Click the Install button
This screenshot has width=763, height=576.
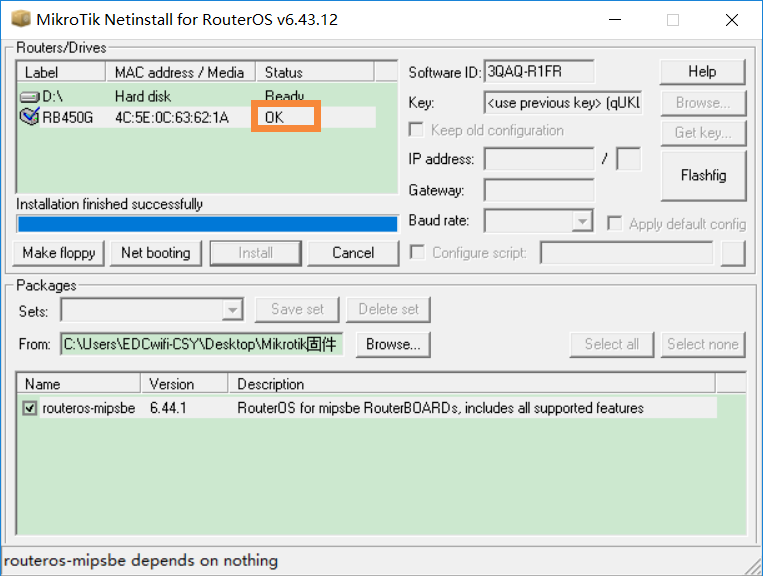coord(255,253)
